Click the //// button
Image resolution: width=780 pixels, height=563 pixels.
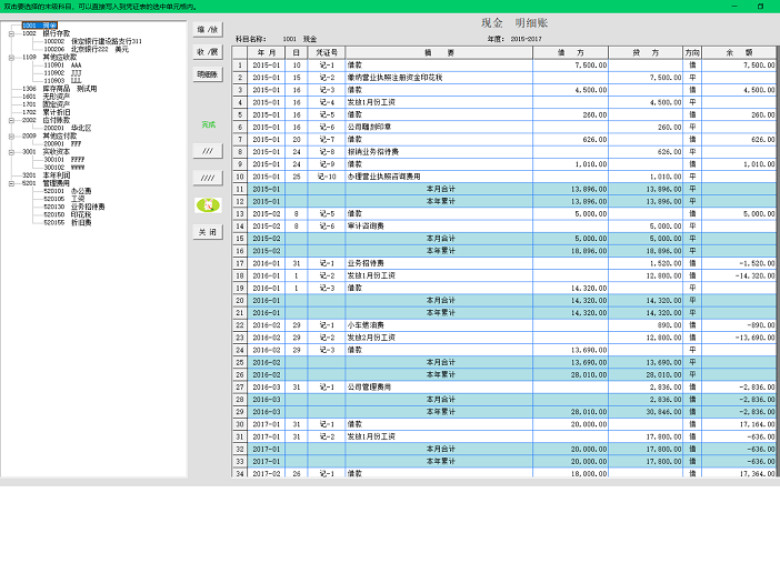[x=207, y=178]
